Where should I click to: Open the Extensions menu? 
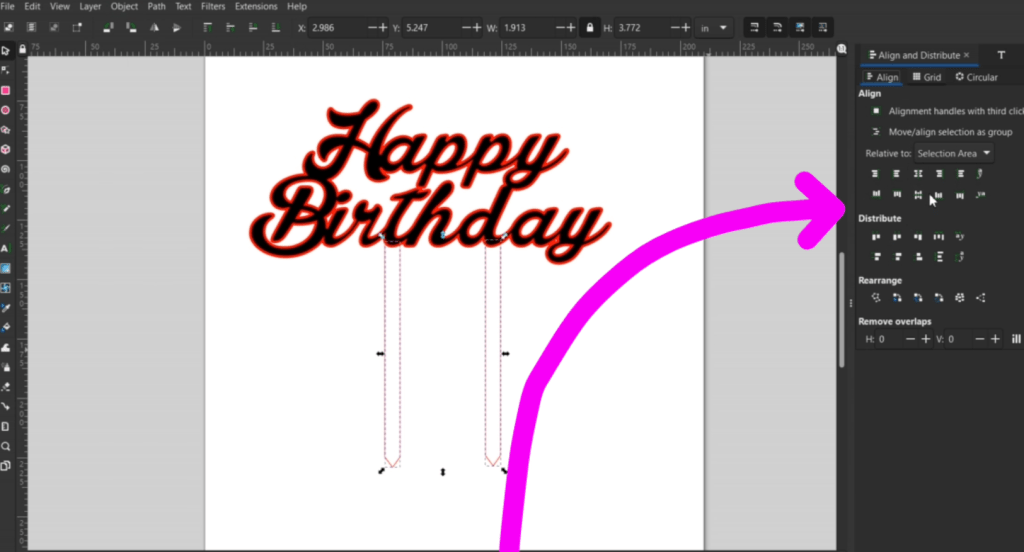(256, 6)
